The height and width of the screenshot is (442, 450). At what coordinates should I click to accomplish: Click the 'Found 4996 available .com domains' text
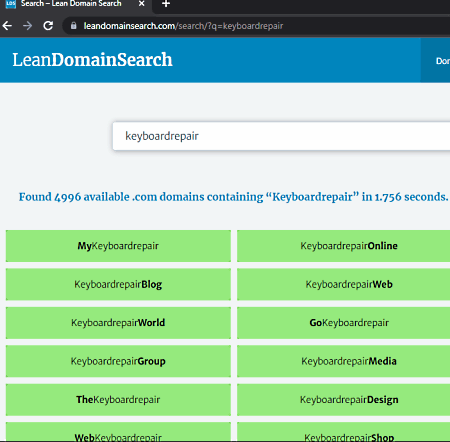[233, 197]
